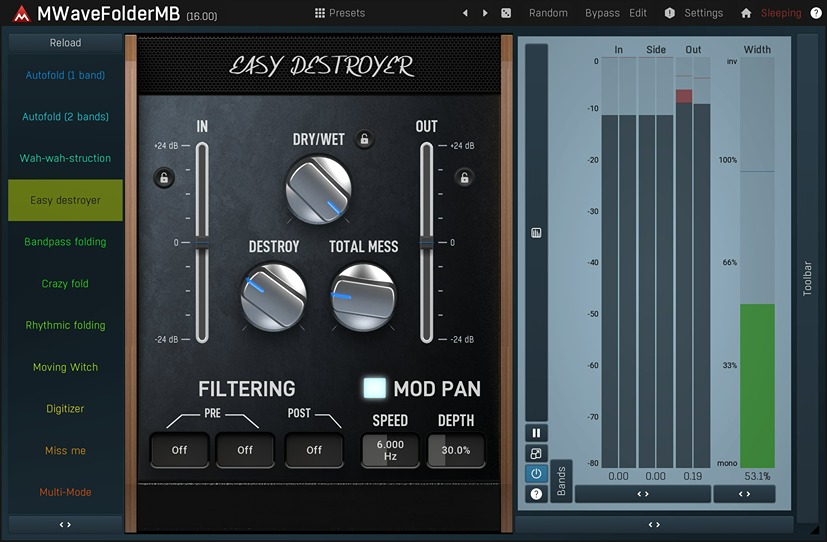The width and height of the screenshot is (827, 542).
Task: Click the help question mark at top right
Action: pyautogui.click(x=816, y=13)
